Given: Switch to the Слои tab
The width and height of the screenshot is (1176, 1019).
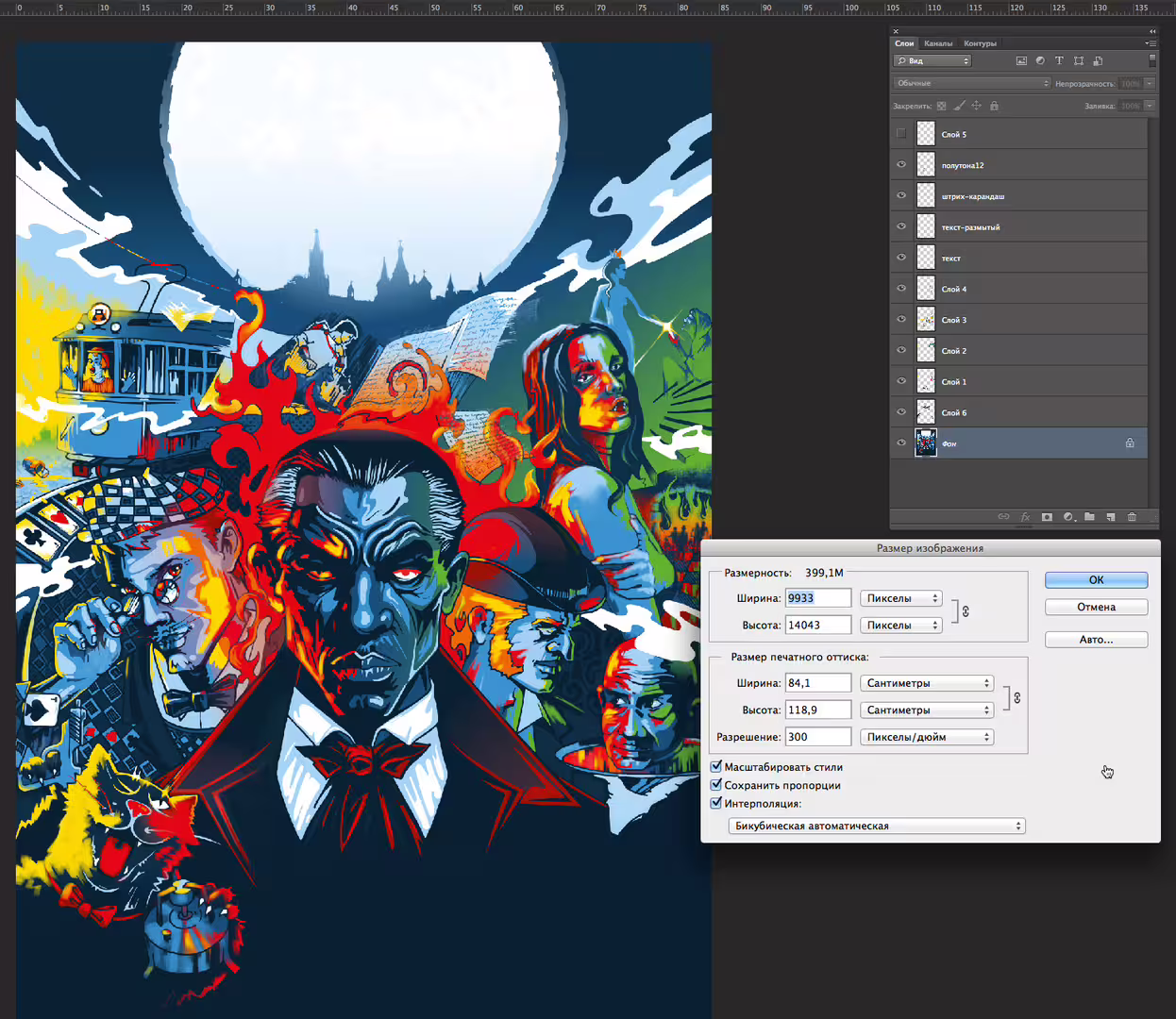Looking at the screenshot, I should [x=904, y=43].
